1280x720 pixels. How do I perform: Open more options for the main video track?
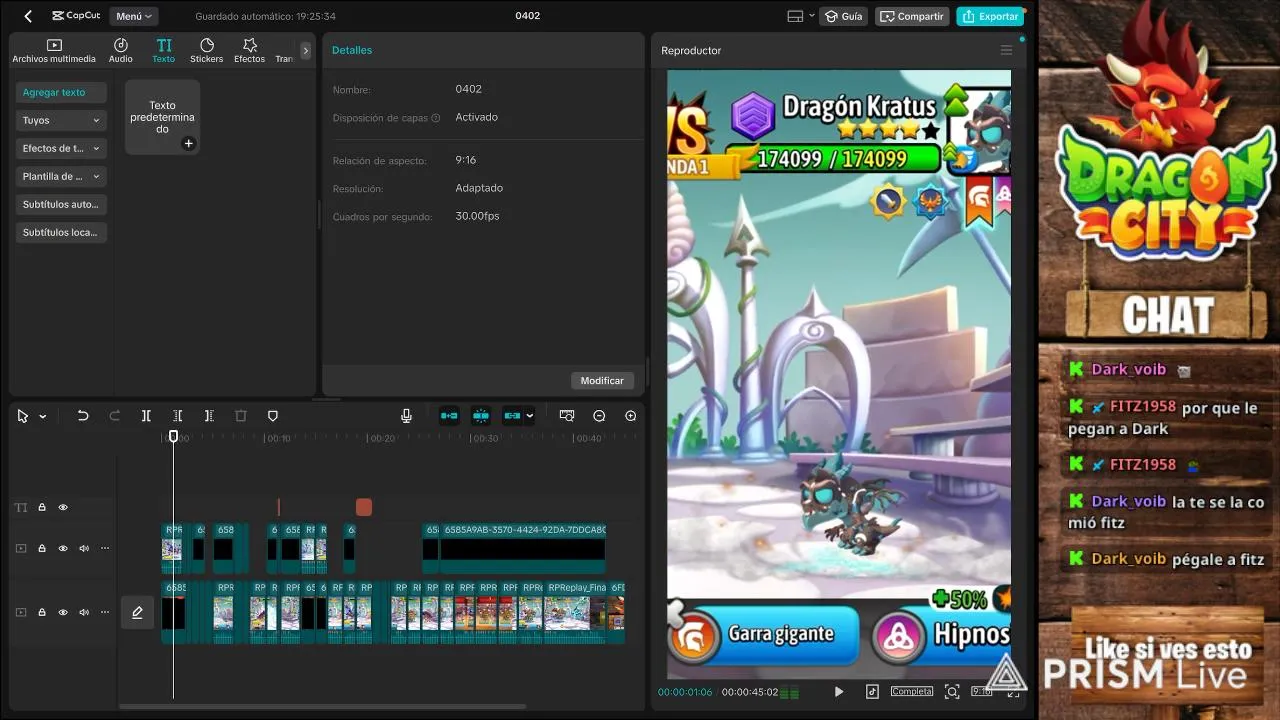coord(105,612)
